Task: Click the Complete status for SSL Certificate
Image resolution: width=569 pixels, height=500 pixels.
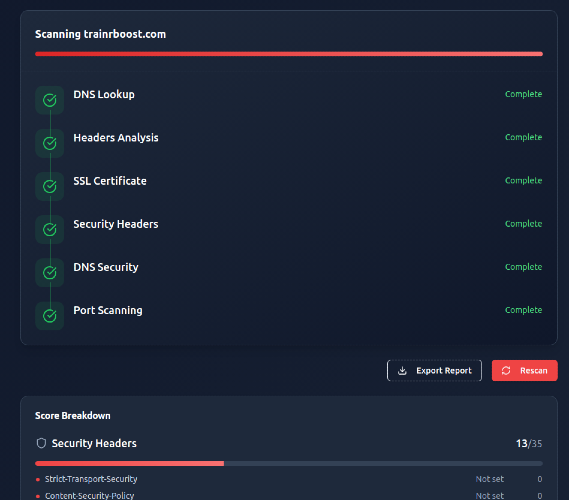Action: coord(524,180)
